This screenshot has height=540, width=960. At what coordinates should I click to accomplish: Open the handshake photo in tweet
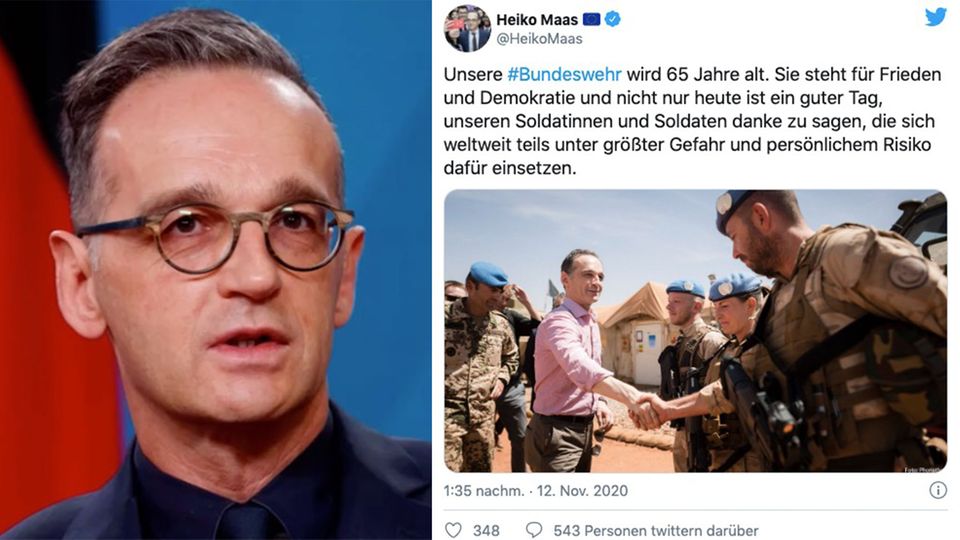tap(696, 331)
